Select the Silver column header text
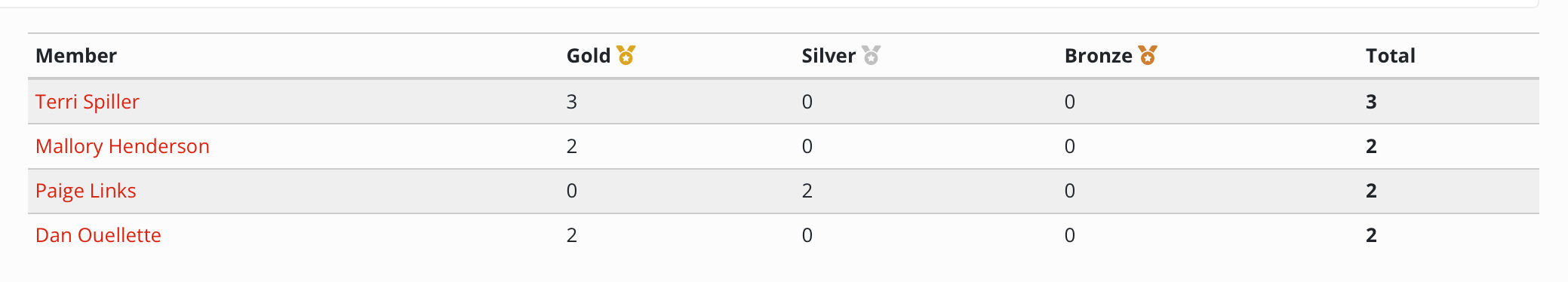 pyautogui.click(x=829, y=56)
